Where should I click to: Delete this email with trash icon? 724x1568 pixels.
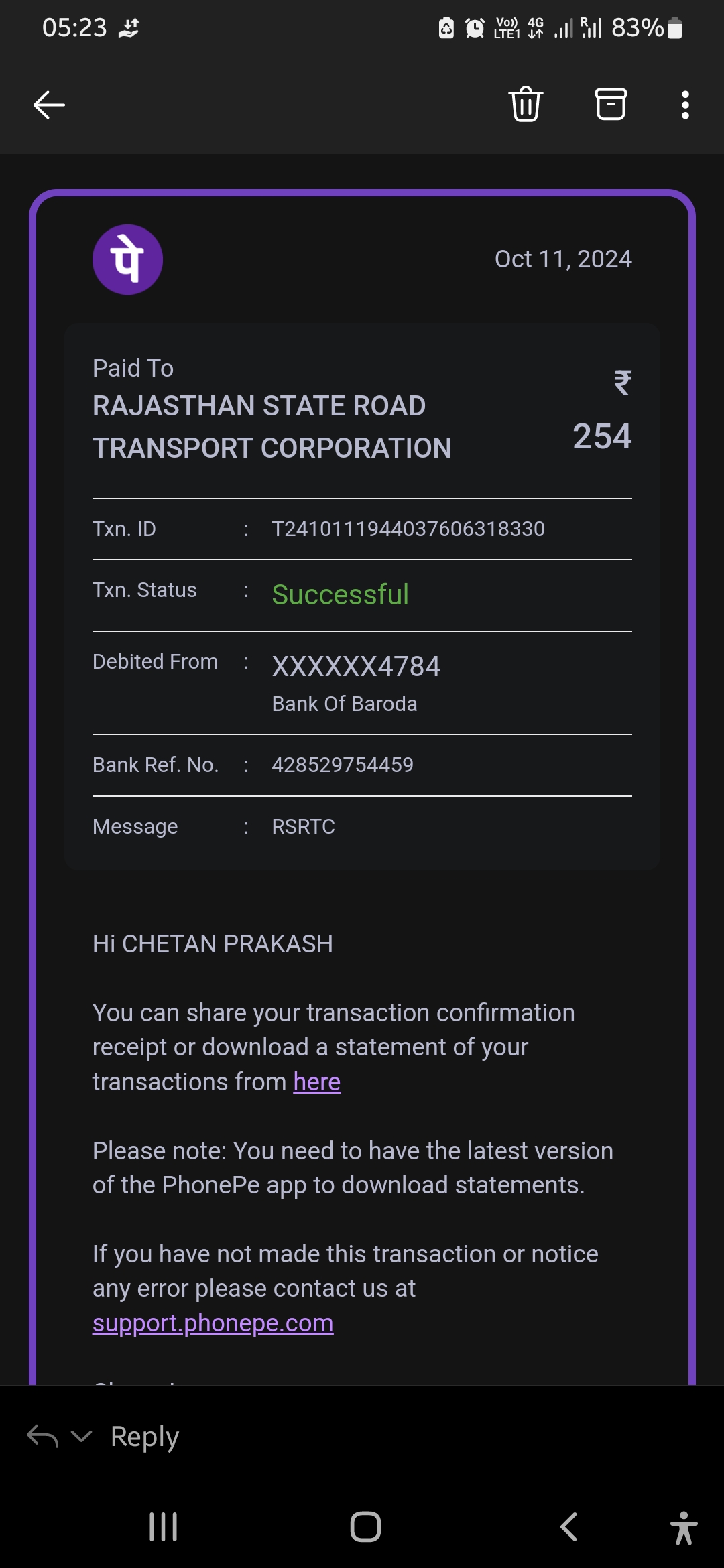tap(526, 105)
